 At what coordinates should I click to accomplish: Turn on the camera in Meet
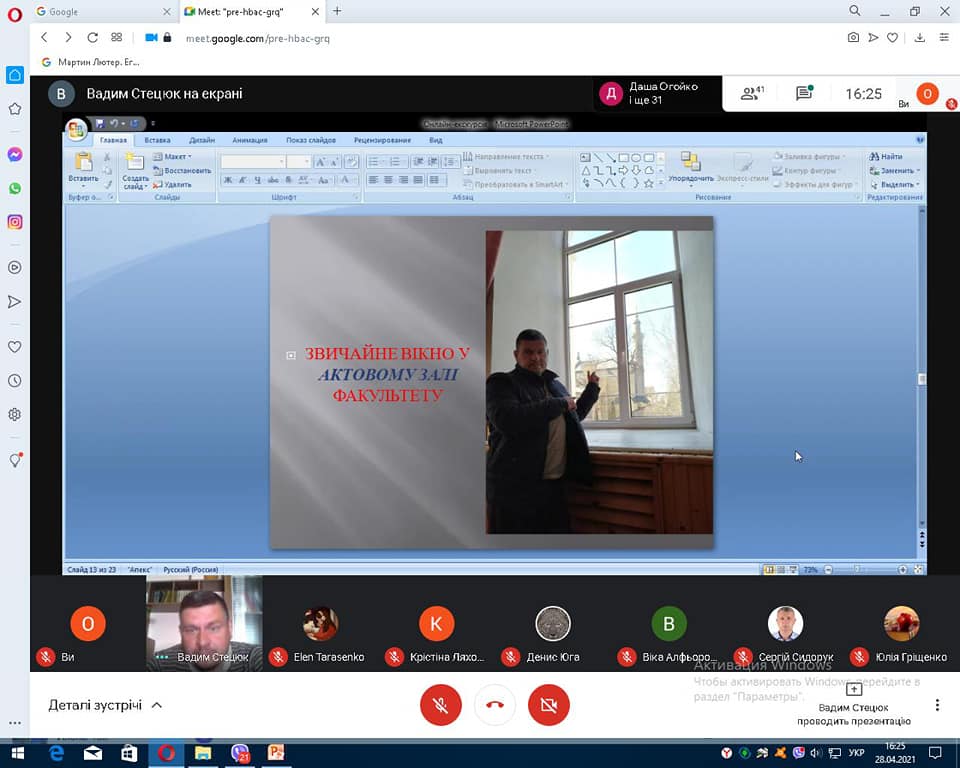tap(548, 705)
